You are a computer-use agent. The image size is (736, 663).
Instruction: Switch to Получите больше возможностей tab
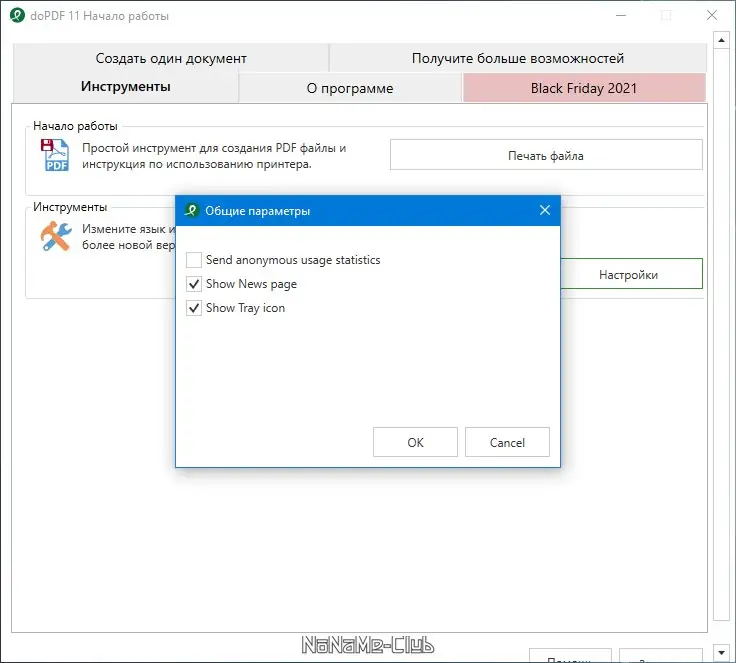tap(518, 58)
